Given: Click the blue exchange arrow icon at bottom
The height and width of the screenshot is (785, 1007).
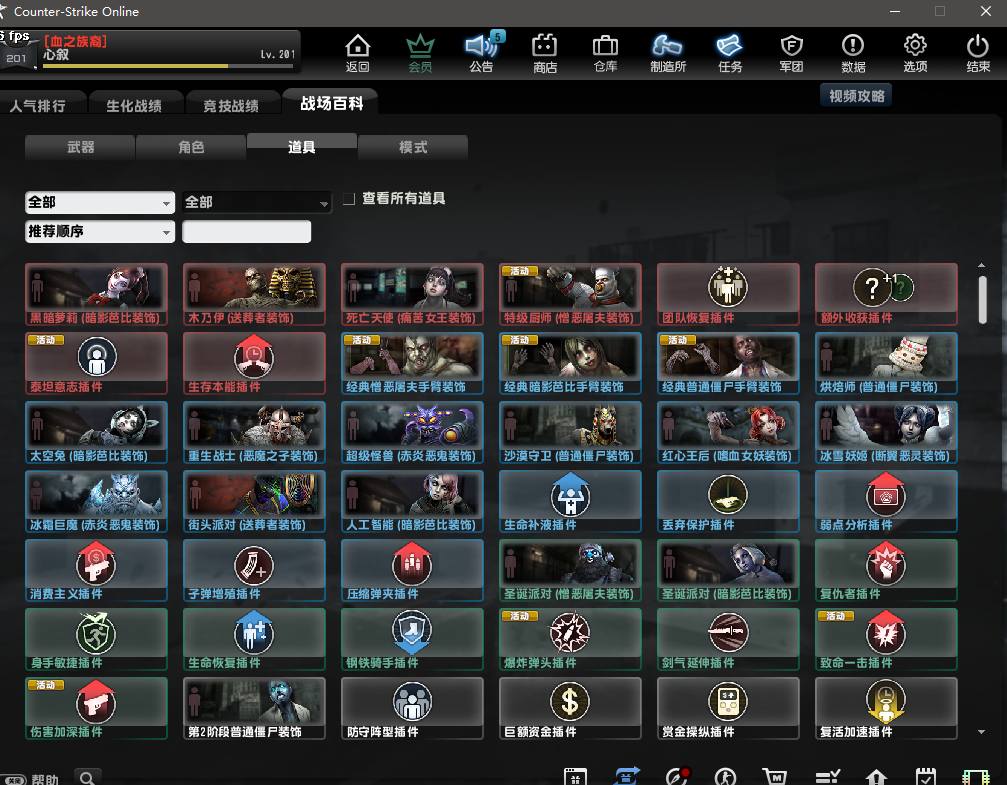Looking at the screenshot, I should point(626,776).
